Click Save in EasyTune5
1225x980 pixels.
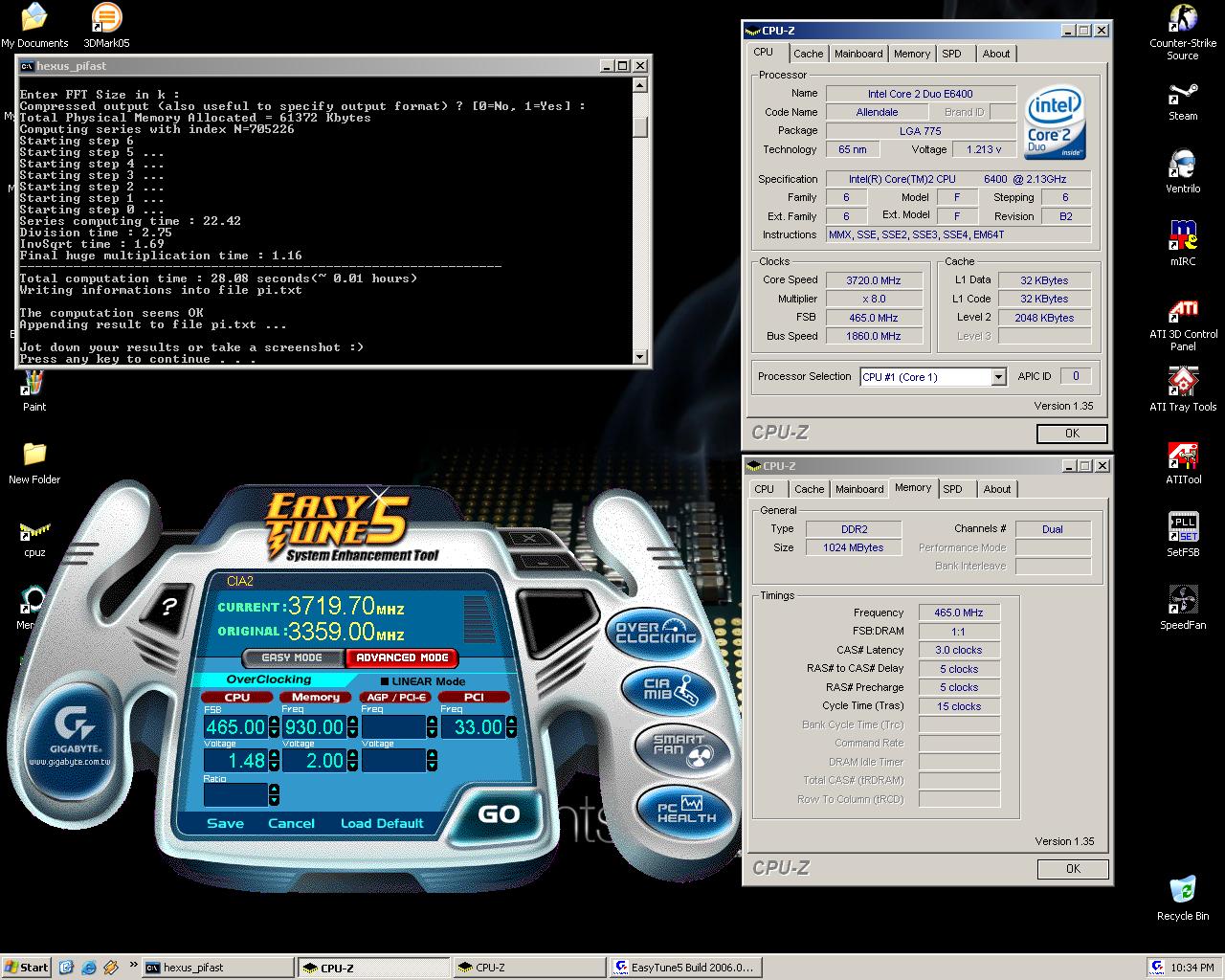click(x=225, y=823)
